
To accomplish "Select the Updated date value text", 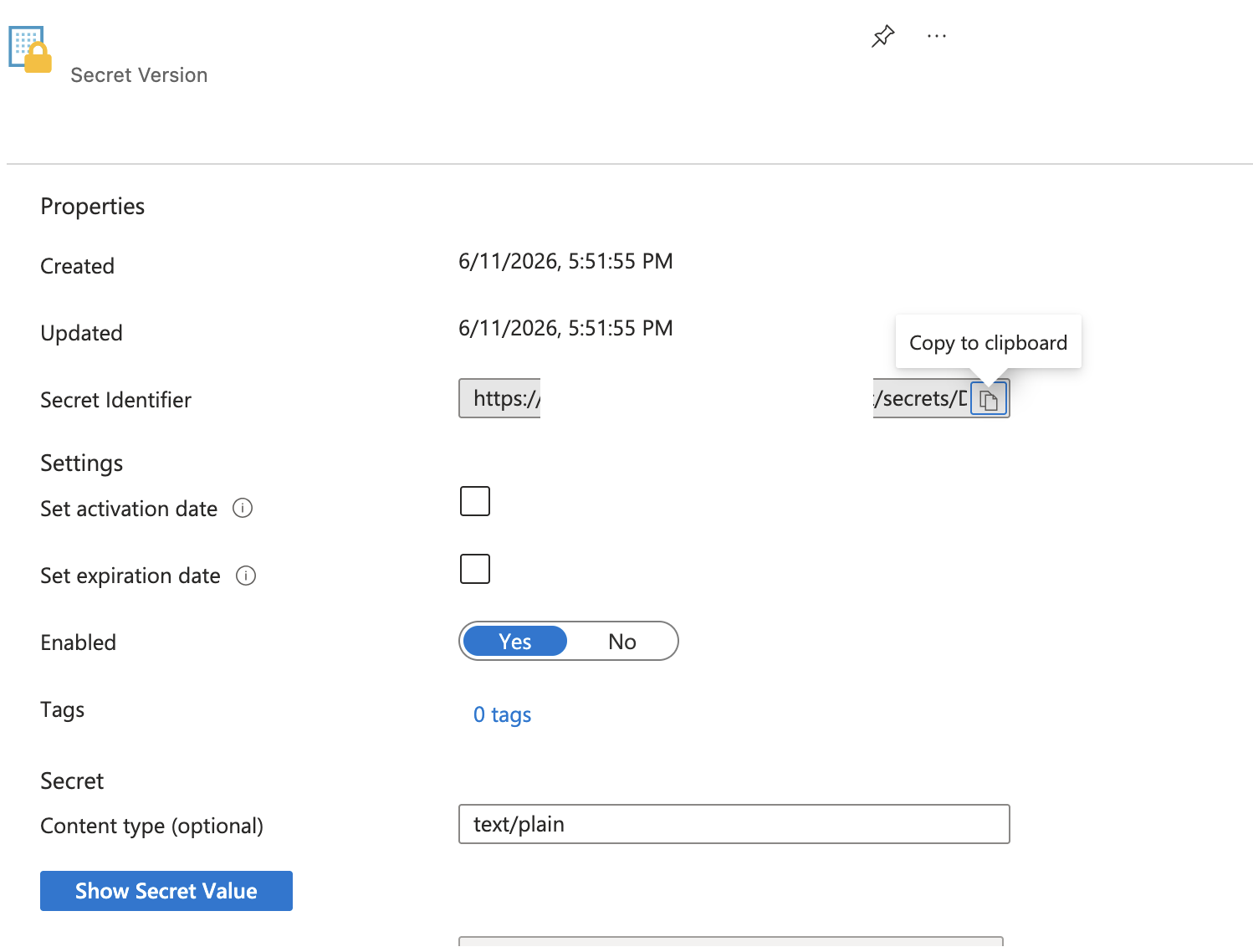I will [565, 328].
